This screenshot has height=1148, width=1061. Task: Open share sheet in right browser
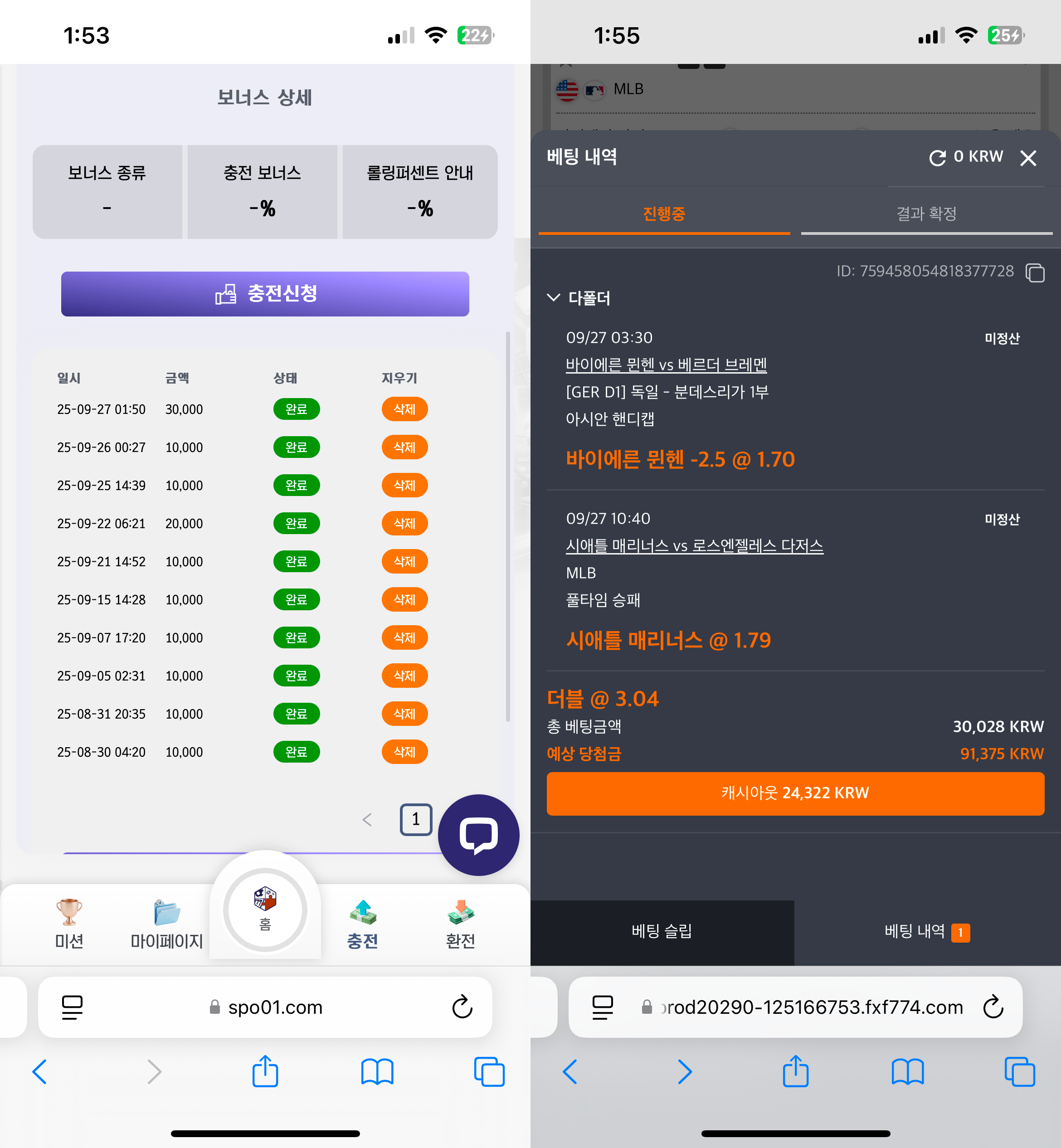(x=795, y=1071)
